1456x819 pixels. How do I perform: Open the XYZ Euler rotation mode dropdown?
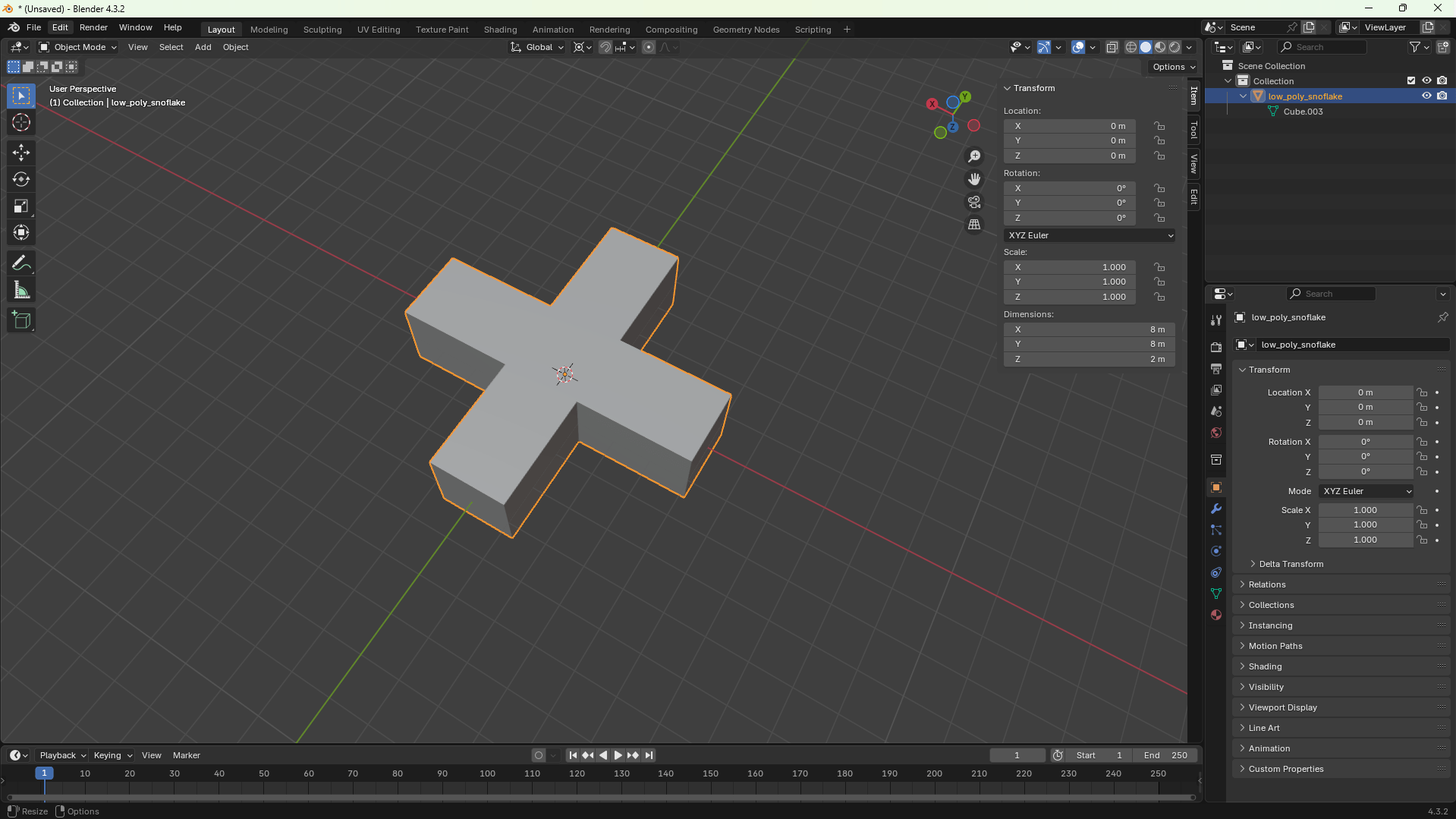[x=1090, y=235]
